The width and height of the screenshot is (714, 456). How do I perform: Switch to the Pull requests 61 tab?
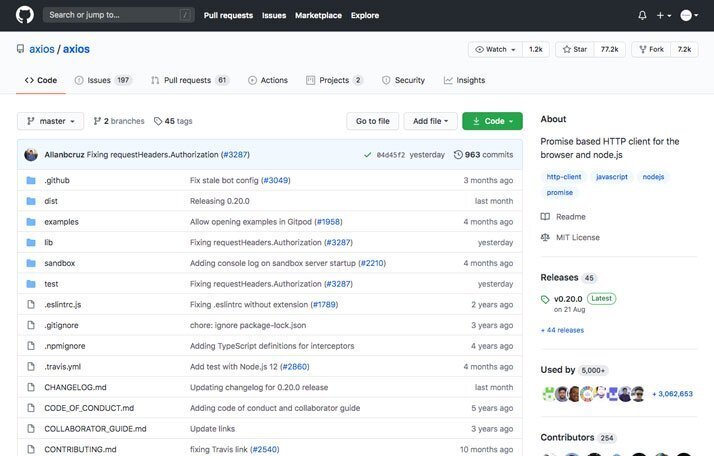(189, 80)
